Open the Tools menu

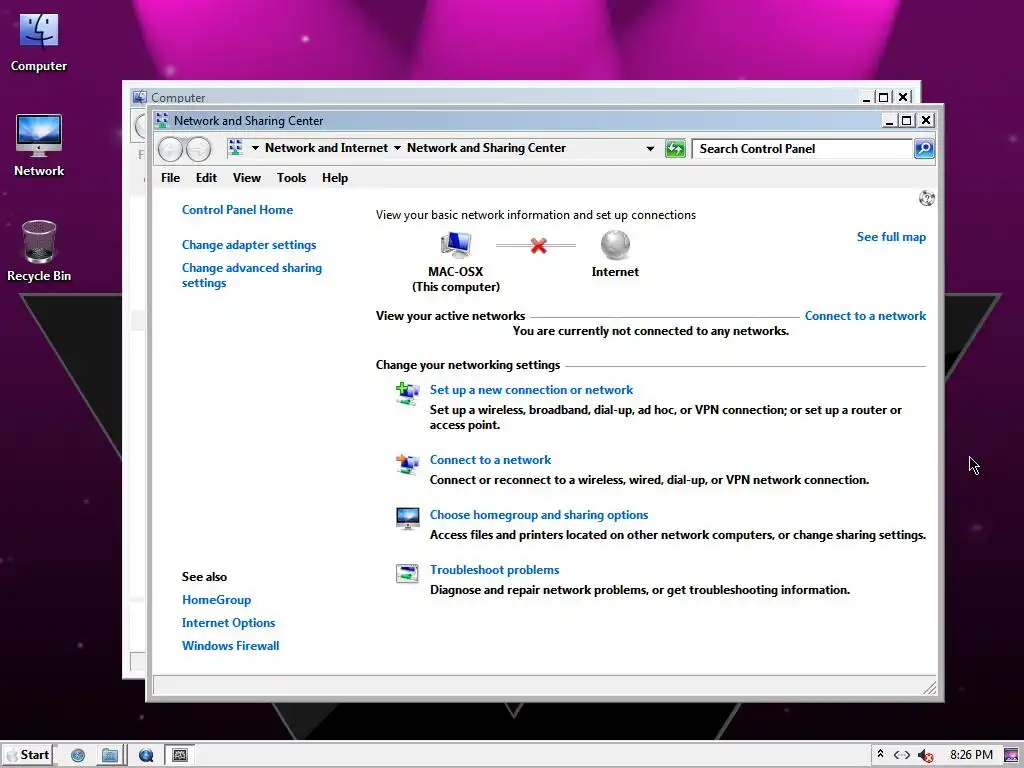coord(291,178)
